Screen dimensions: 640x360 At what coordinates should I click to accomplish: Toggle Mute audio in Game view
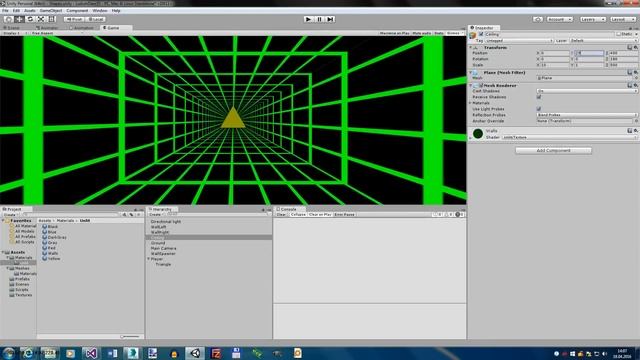[422, 33]
